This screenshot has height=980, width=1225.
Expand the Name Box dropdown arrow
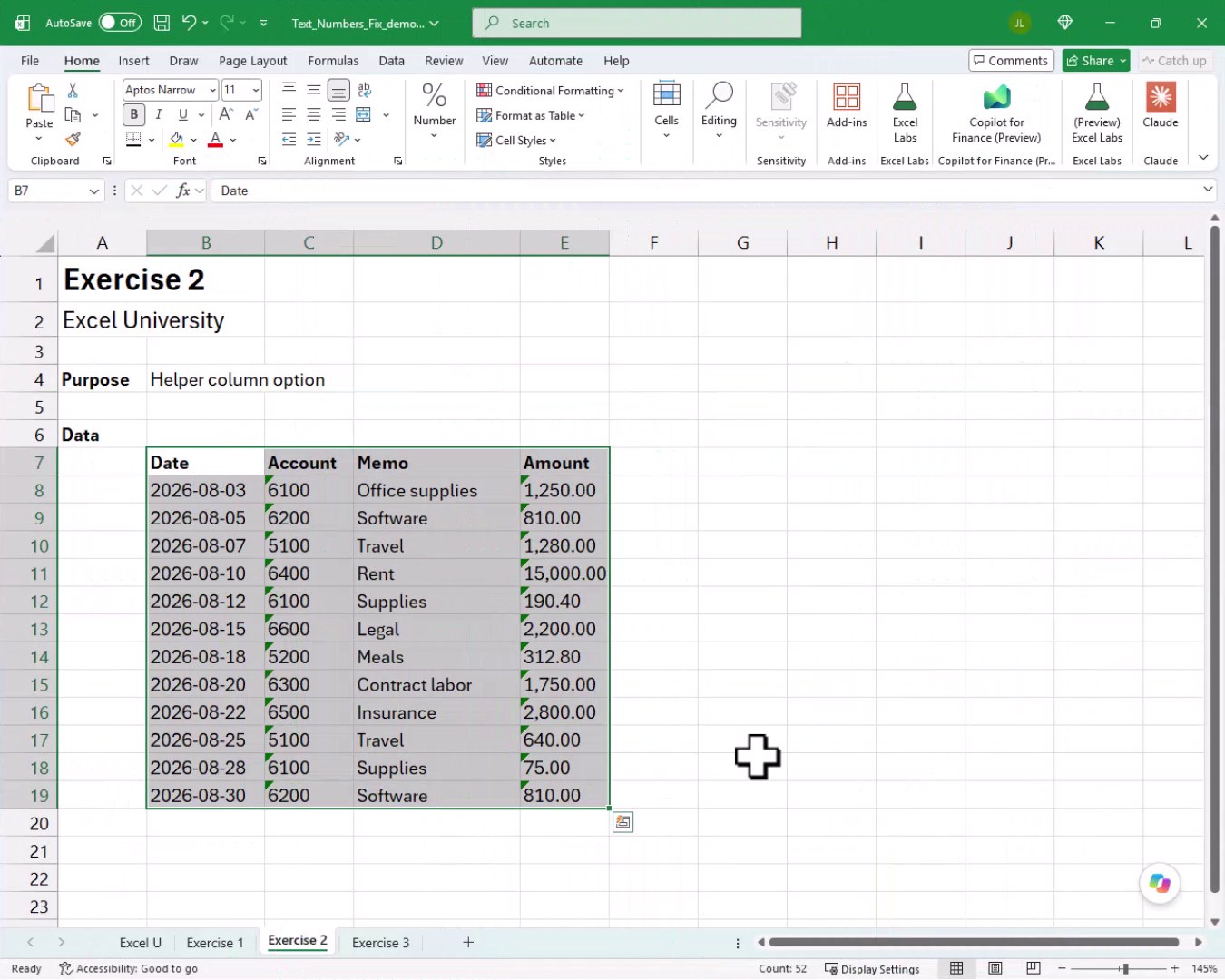point(94,191)
